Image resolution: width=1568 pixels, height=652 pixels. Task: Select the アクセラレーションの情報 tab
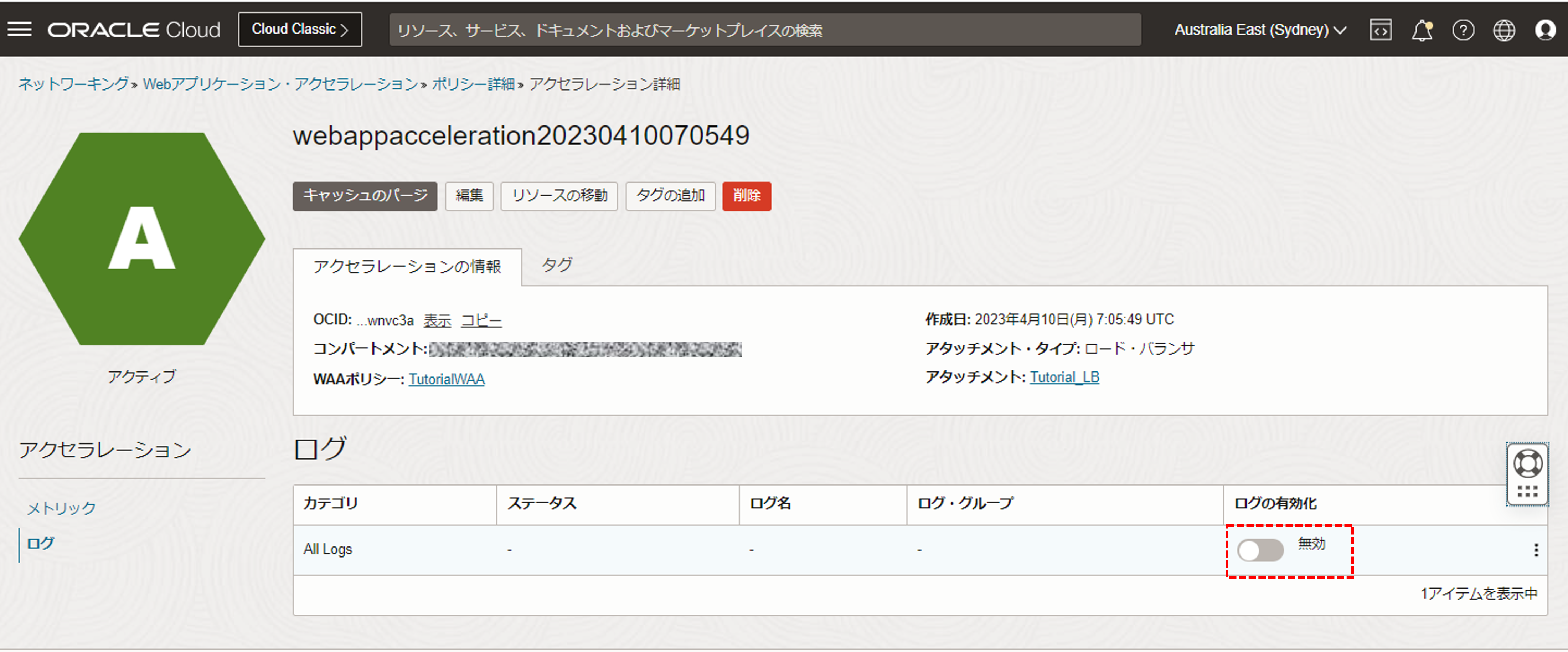tap(407, 267)
